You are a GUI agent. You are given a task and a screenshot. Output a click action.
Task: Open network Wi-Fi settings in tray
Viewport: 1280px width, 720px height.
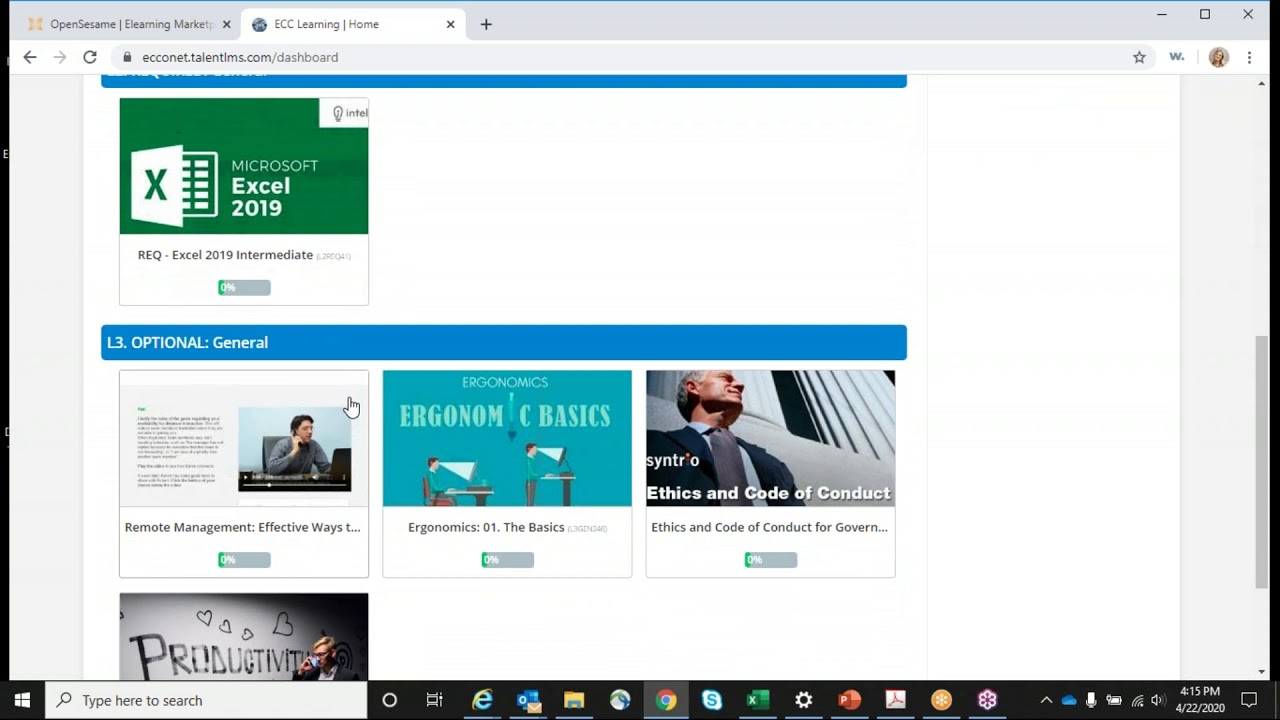(x=1137, y=700)
